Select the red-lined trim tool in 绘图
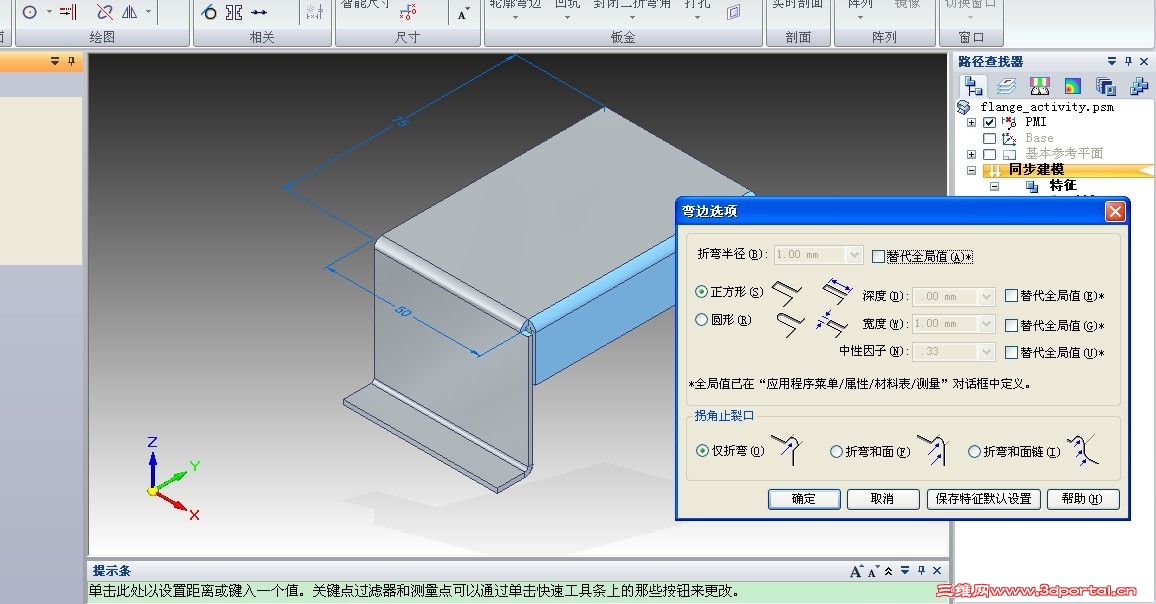This screenshot has width=1156, height=604. [68, 12]
